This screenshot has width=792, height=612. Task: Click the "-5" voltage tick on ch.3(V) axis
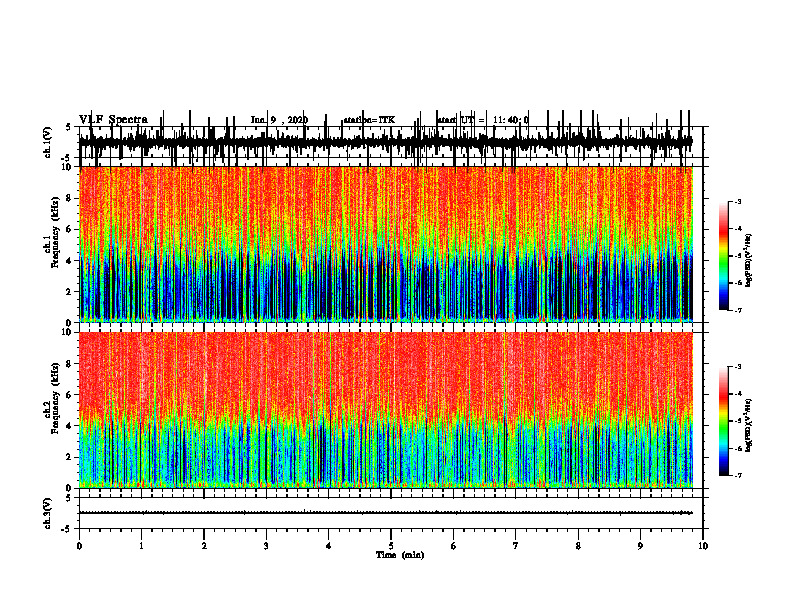click(x=68, y=529)
